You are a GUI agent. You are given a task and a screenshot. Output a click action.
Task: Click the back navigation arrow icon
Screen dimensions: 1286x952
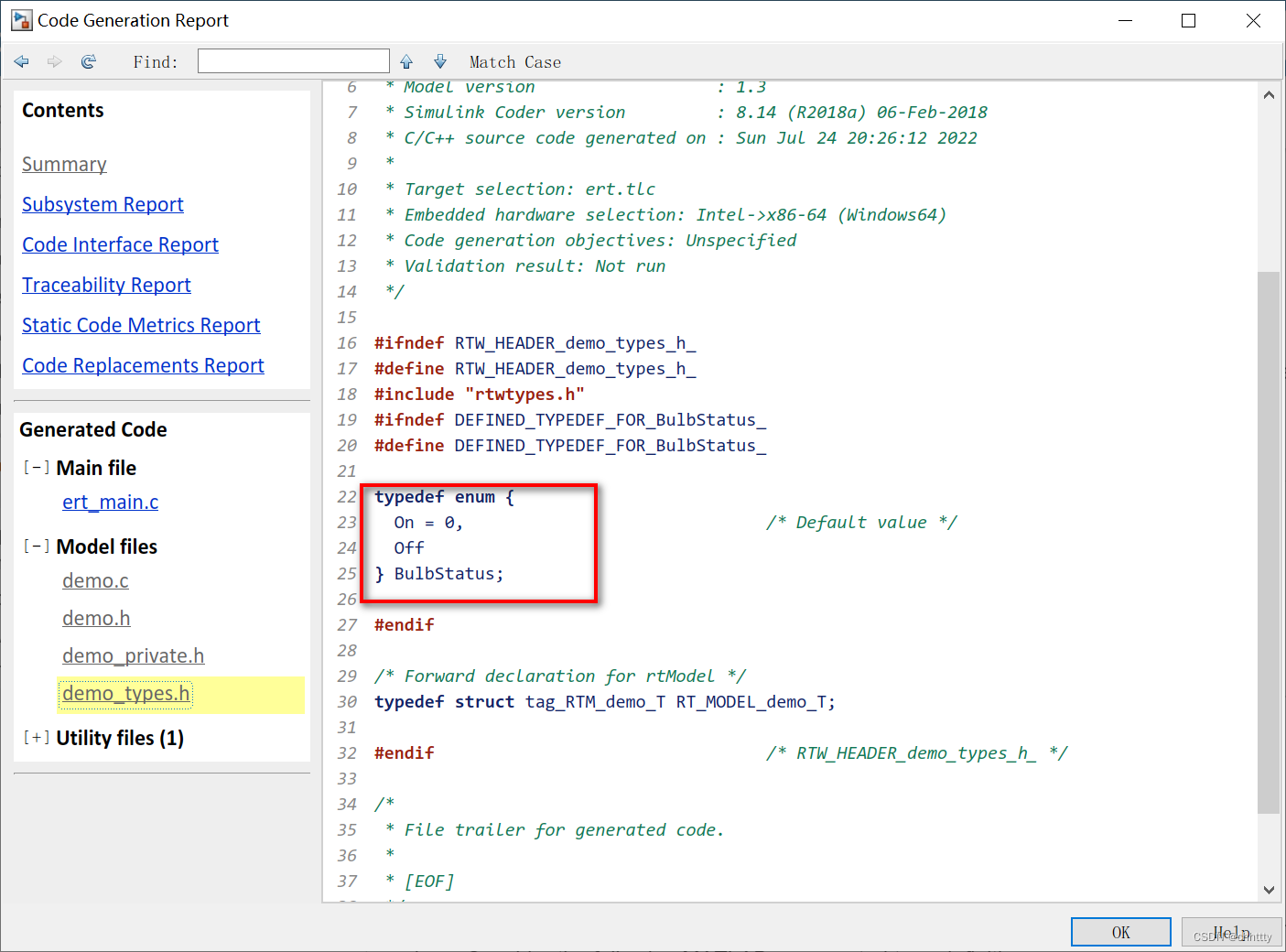[22, 61]
